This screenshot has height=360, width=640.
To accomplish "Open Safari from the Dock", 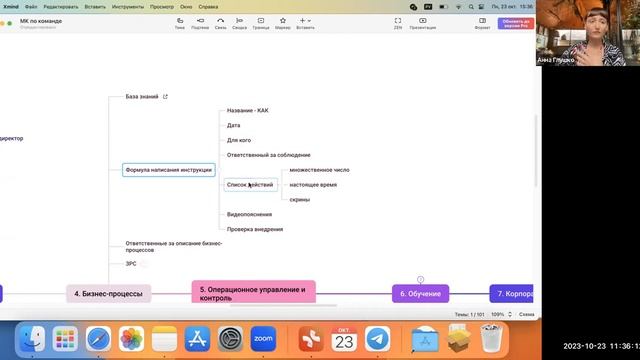I will (98, 339).
